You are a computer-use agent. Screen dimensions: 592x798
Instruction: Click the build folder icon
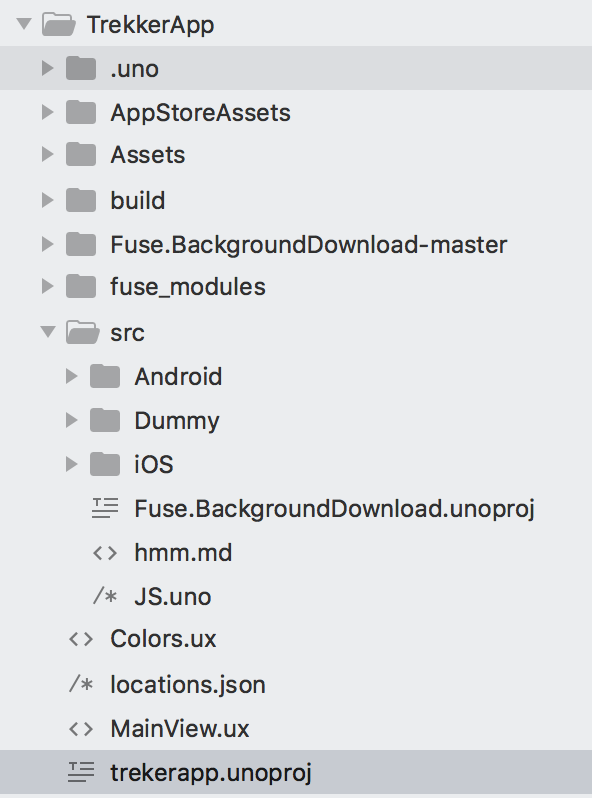point(81,200)
